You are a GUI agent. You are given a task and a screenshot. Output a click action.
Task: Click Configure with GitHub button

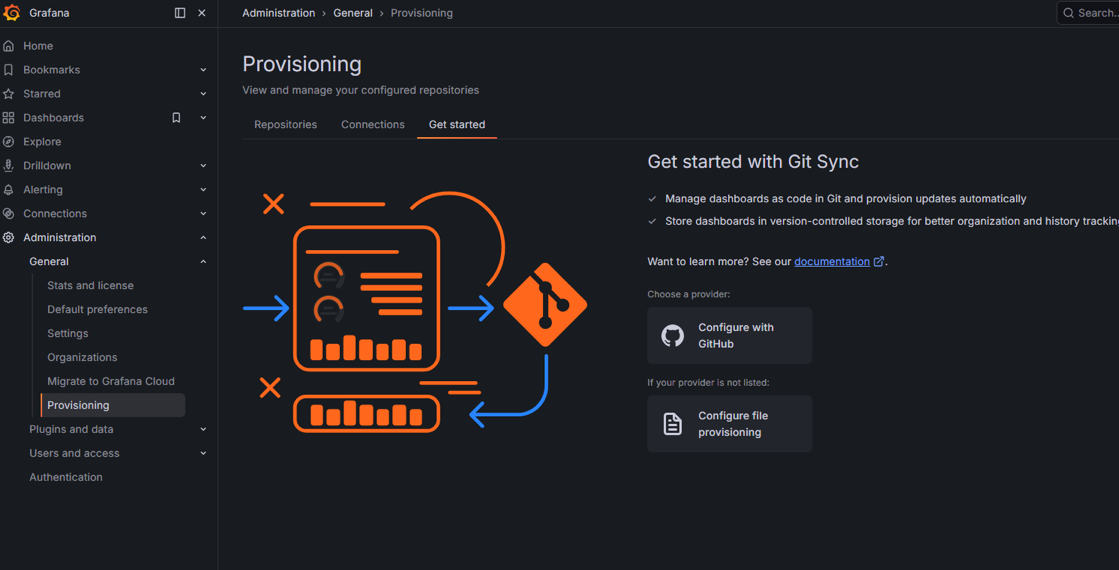point(729,336)
